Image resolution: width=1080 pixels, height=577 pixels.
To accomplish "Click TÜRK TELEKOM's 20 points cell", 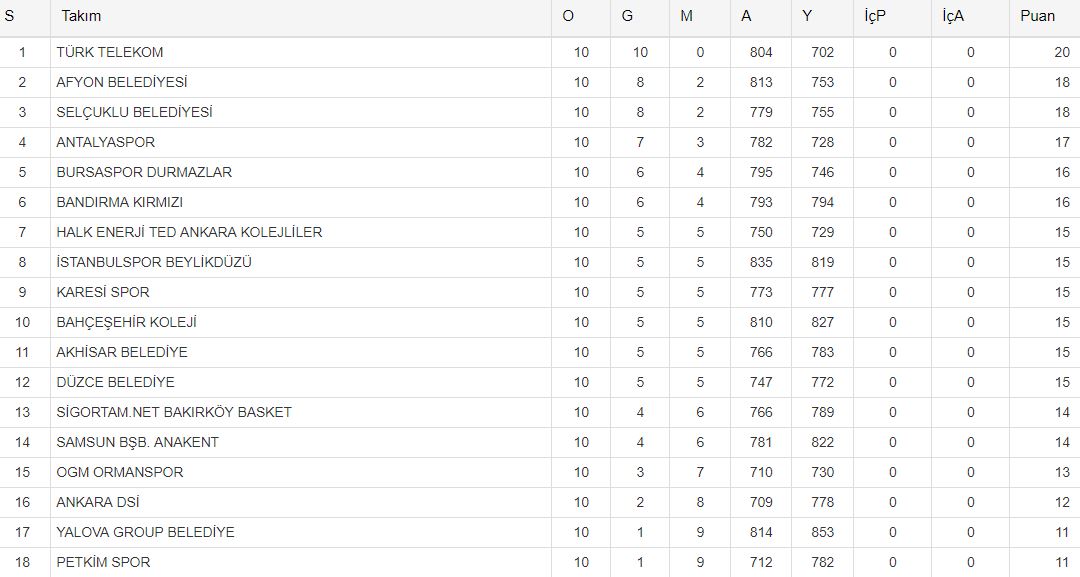I will tap(1061, 52).
